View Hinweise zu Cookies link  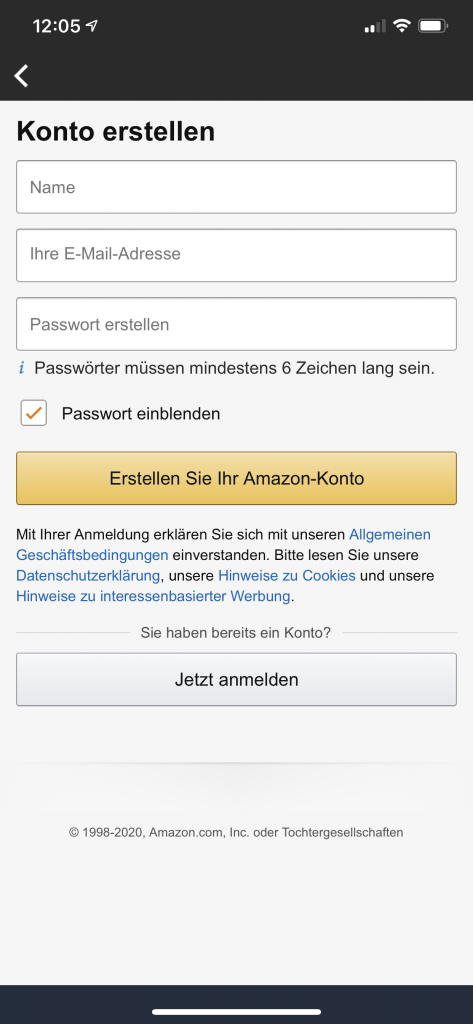[x=287, y=576]
